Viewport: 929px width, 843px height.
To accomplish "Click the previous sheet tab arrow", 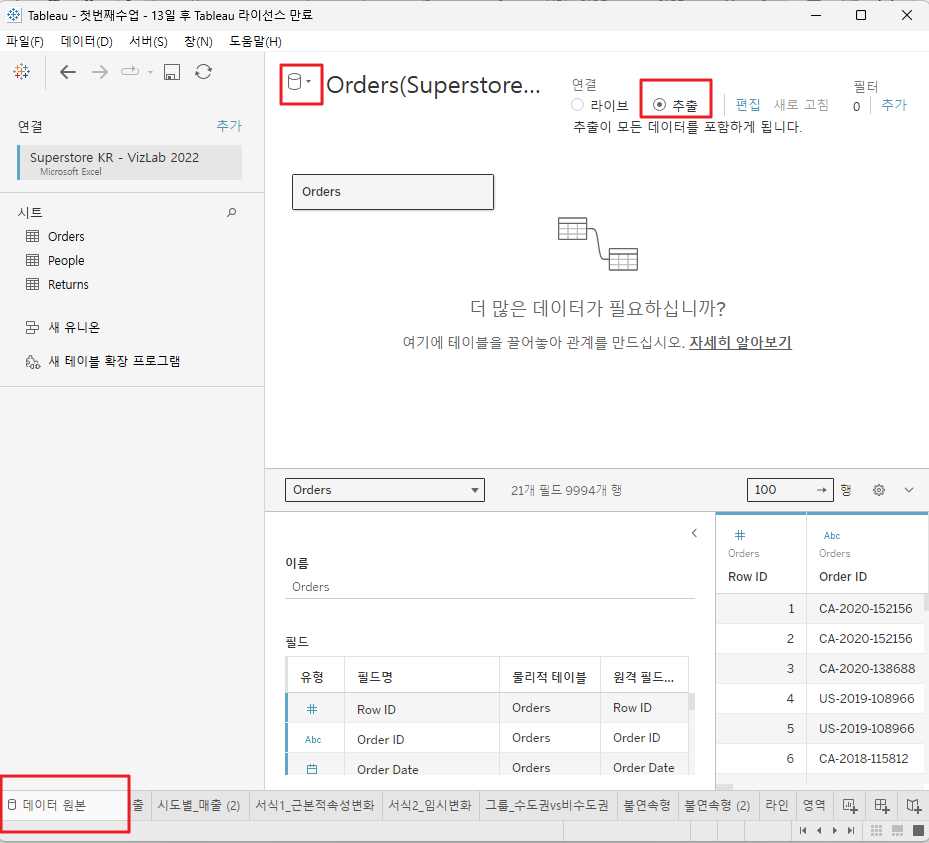I will (819, 831).
